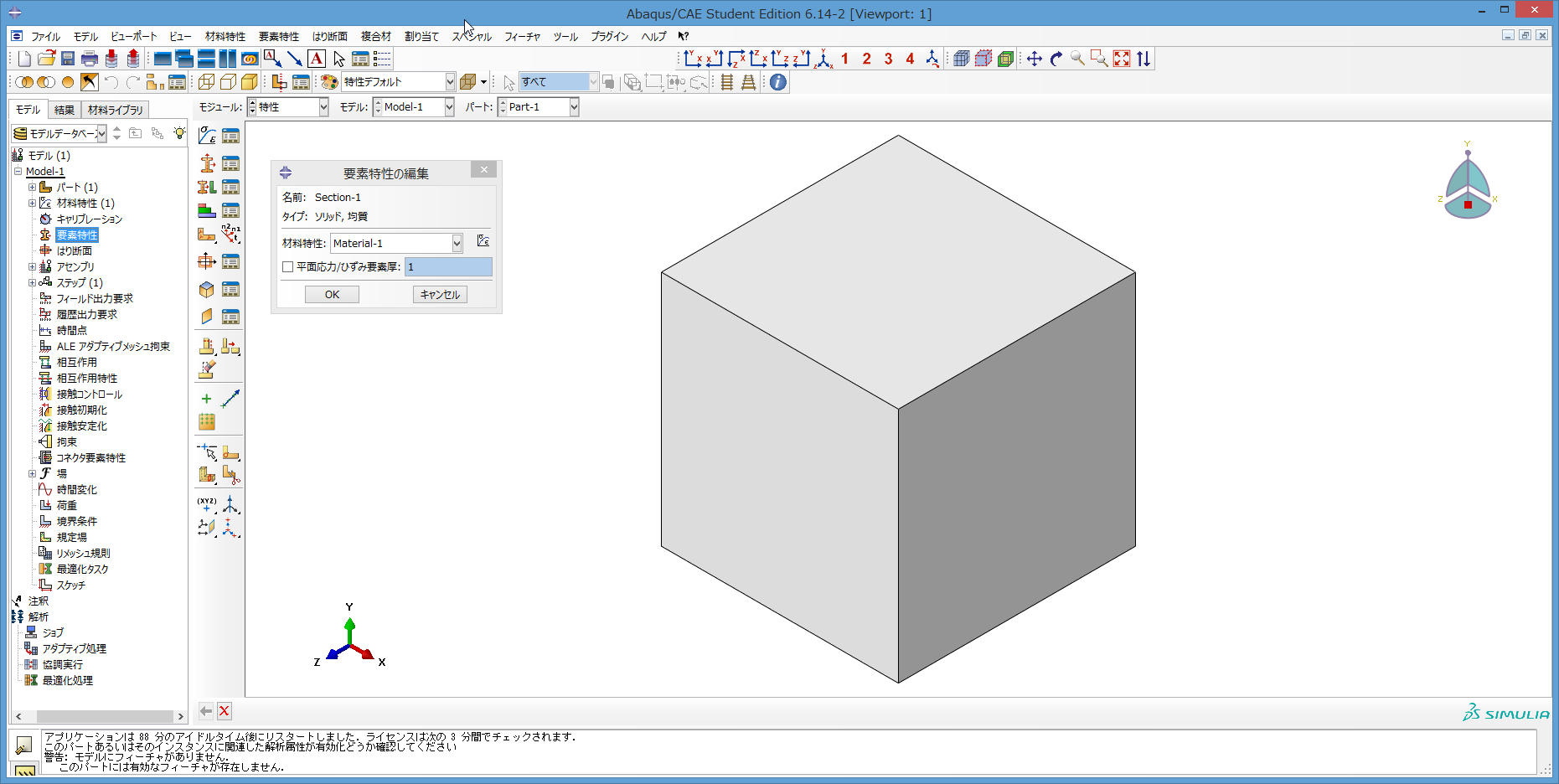Screen dimensions: 1559x784
Task: Click the Print icon in toolbar
Action: 90,59
